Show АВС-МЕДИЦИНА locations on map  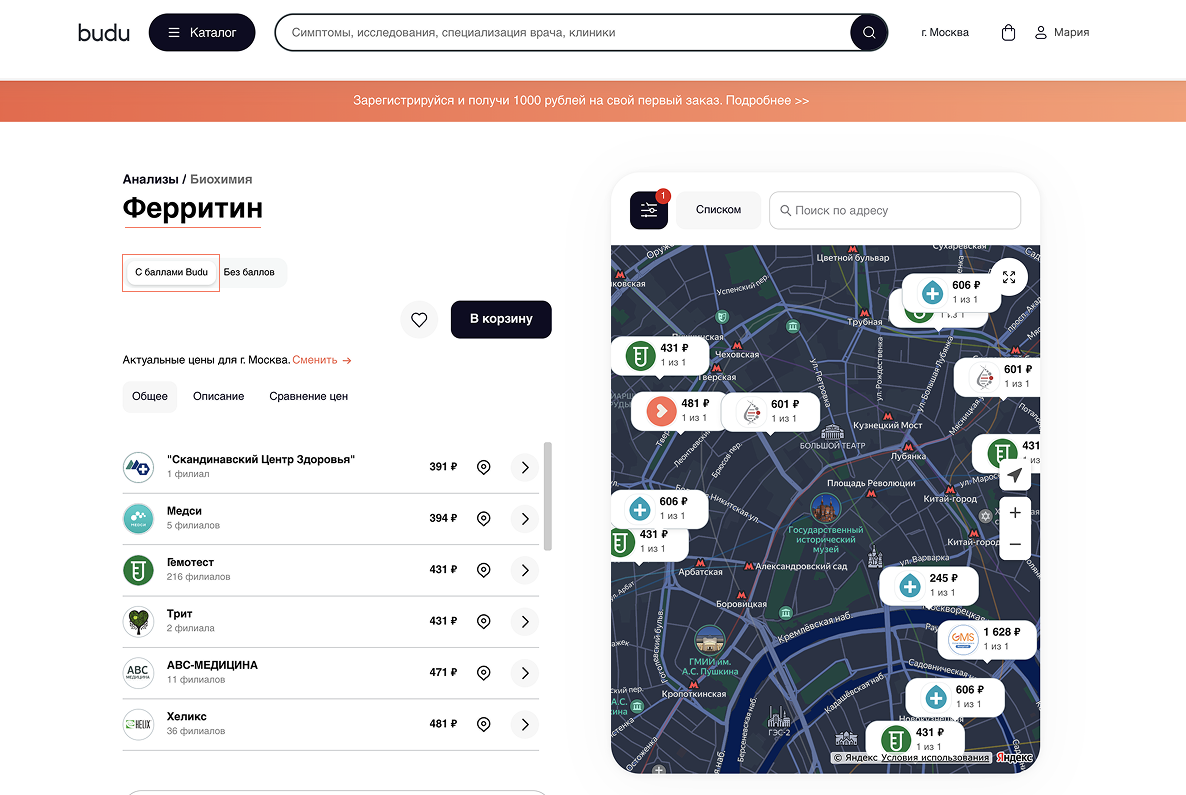click(483, 673)
